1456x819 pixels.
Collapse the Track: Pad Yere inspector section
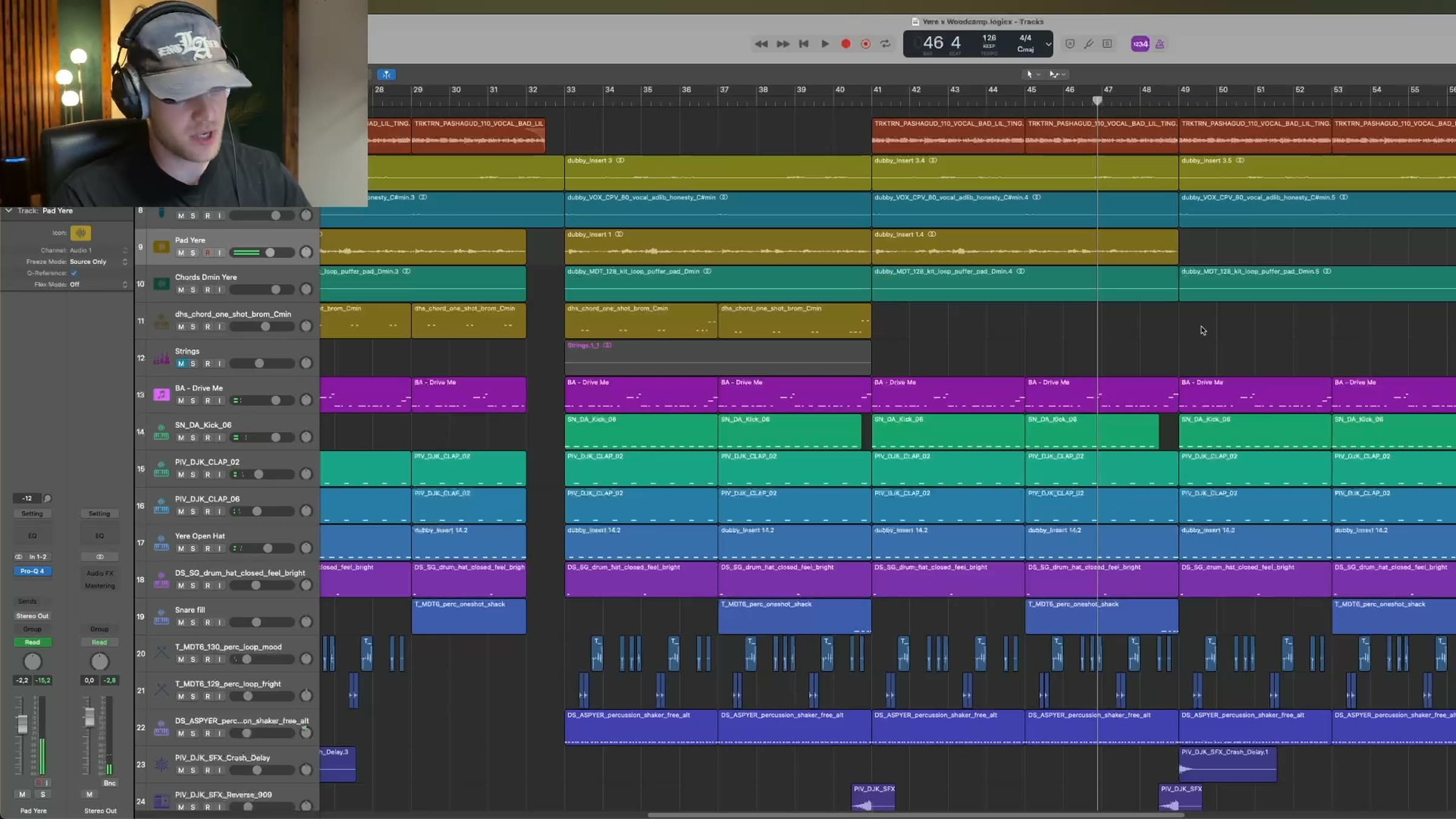coord(8,211)
